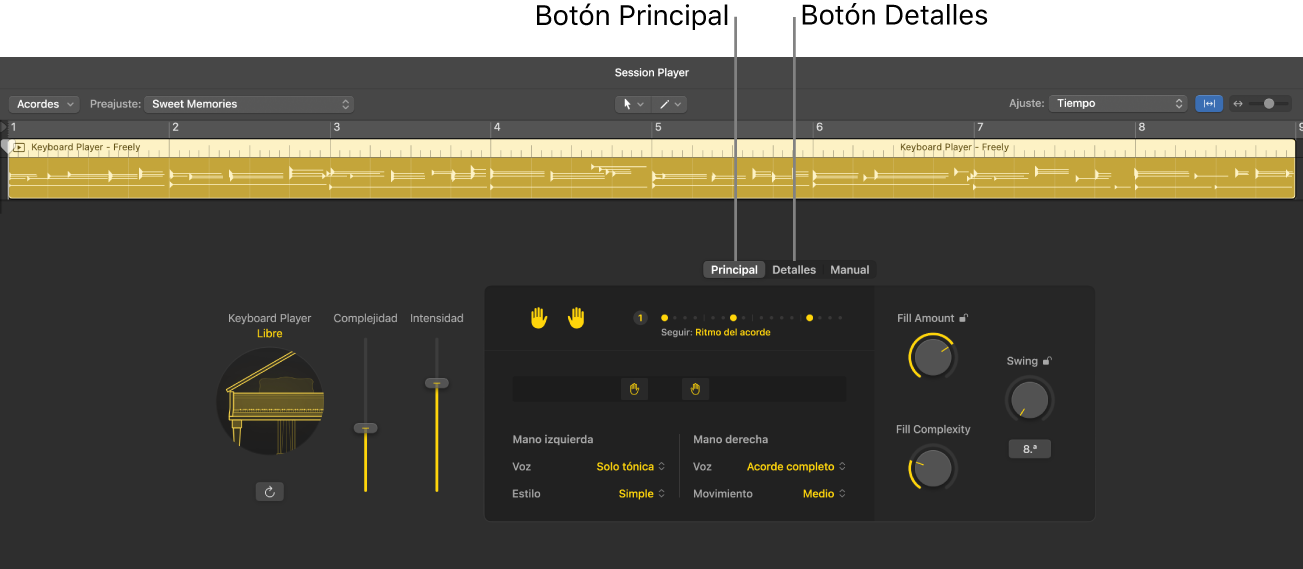Select the second Keyboard Player - Freely label near bar 7

click(954, 147)
